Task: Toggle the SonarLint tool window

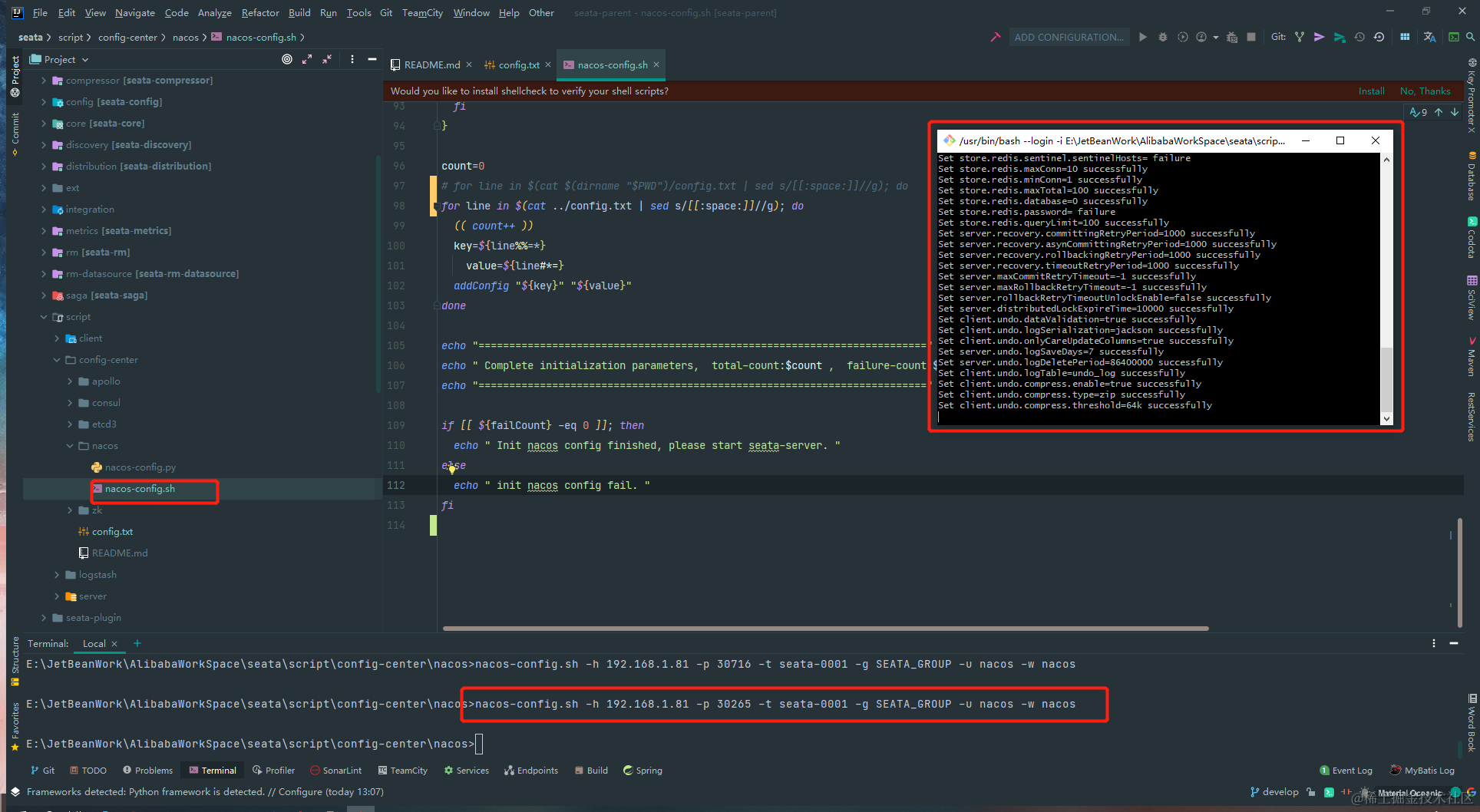Action: [x=336, y=771]
